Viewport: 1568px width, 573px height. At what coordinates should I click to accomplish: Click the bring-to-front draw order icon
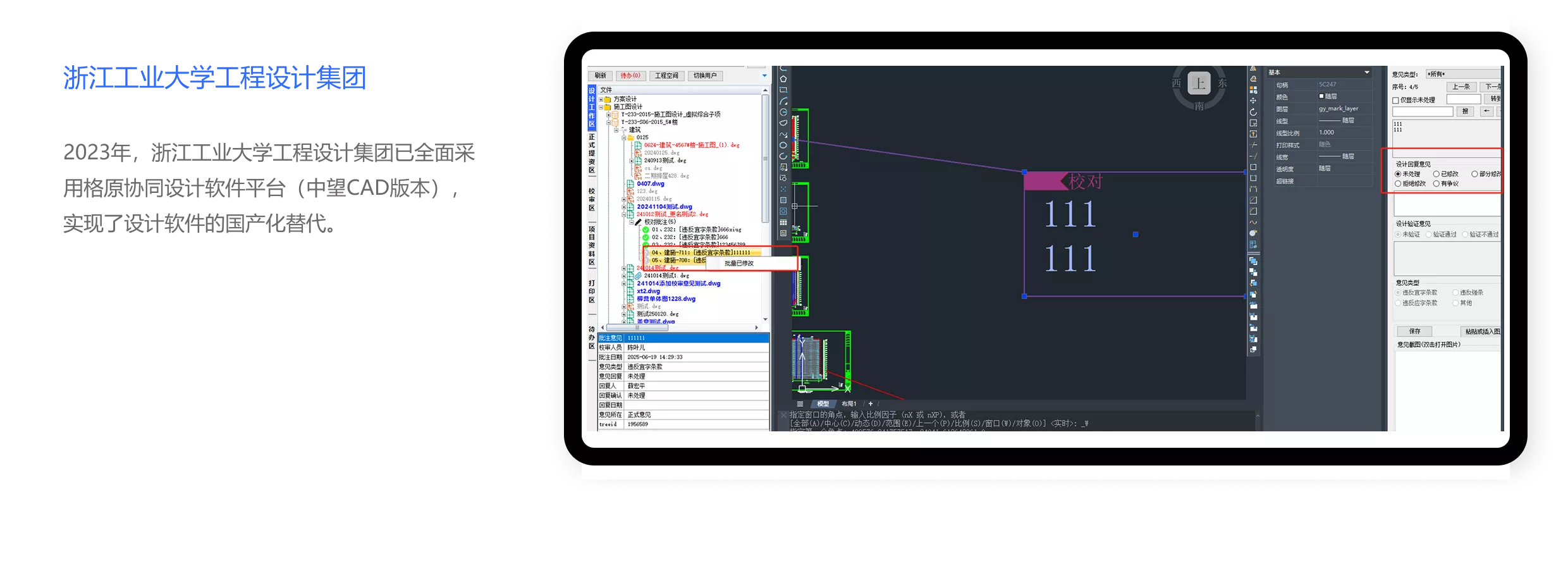(x=1253, y=261)
